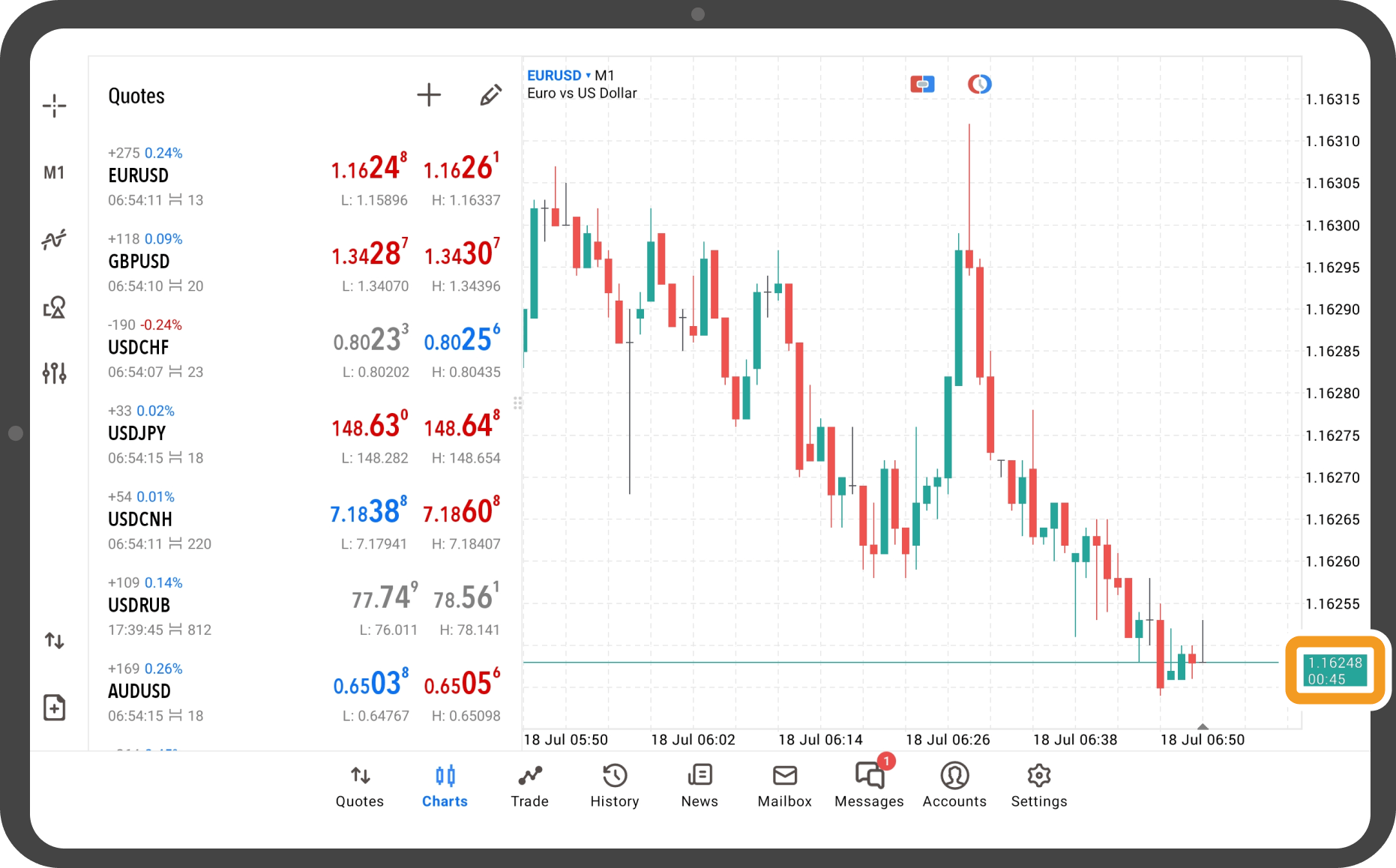
Task: Add a new symbol with plus icon
Action: pos(429,95)
